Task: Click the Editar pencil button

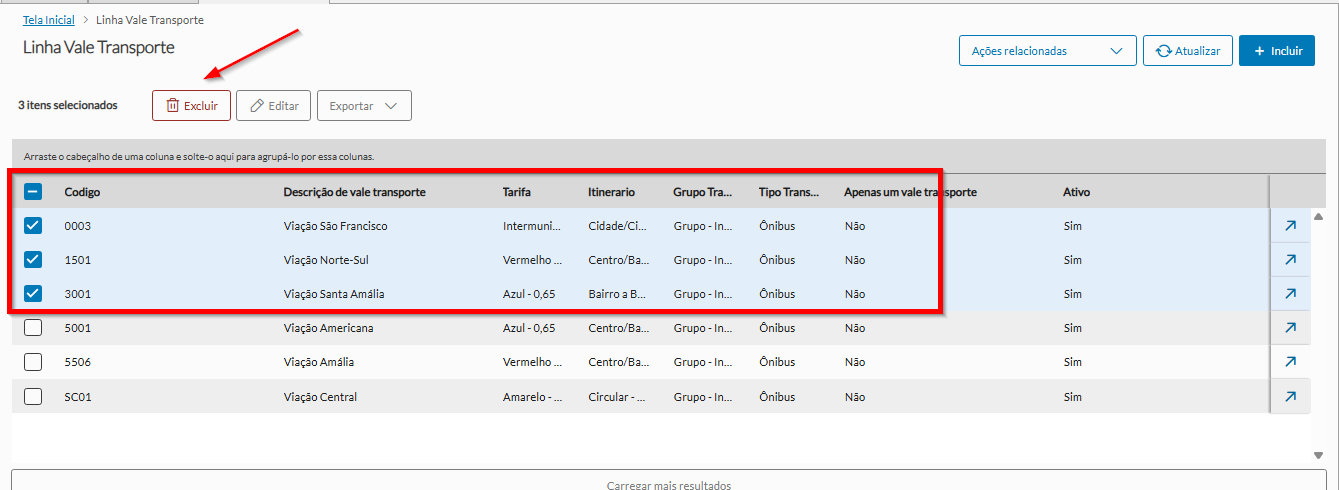Action: 273,106
